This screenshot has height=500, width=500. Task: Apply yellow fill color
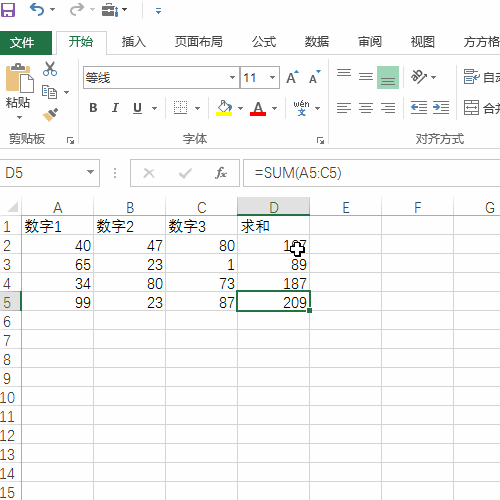pyautogui.click(x=224, y=108)
